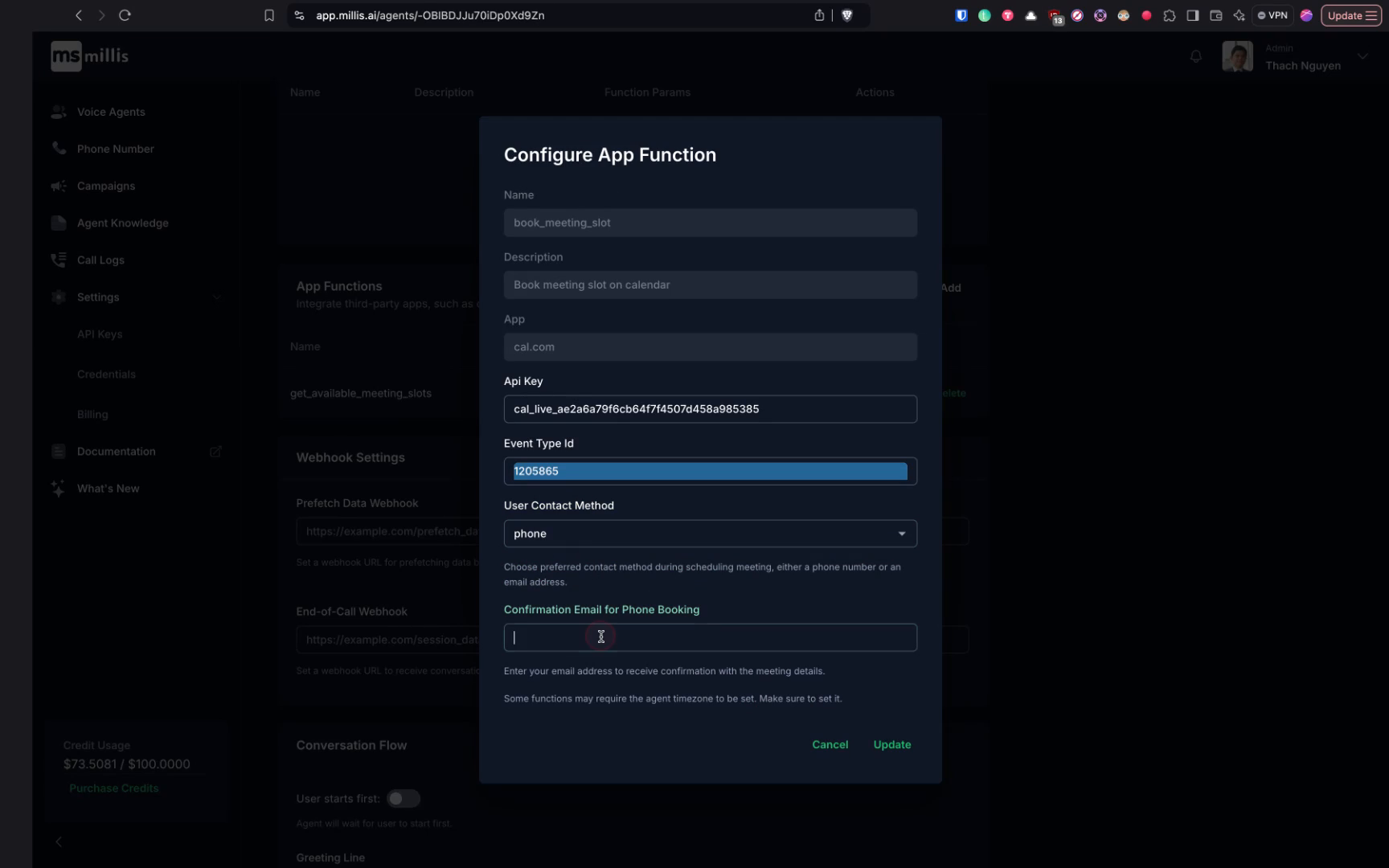
Task: Click the Settings gear icon
Action: [58, 297]
